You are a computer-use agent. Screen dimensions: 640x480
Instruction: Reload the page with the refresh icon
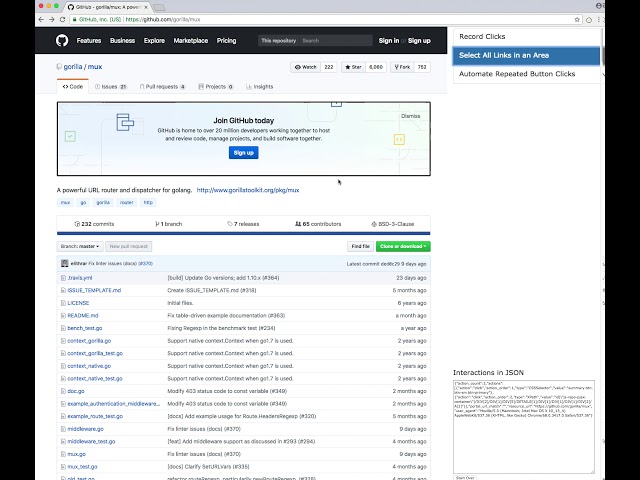pos(62,19)
